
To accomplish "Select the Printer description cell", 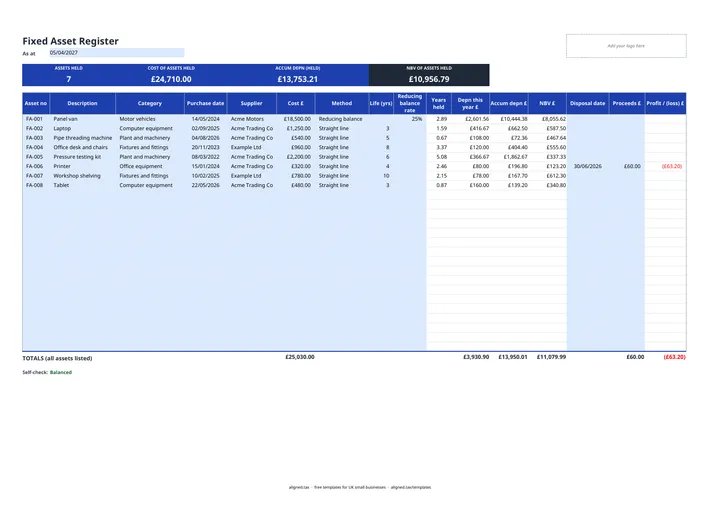I will click(83, 166).
